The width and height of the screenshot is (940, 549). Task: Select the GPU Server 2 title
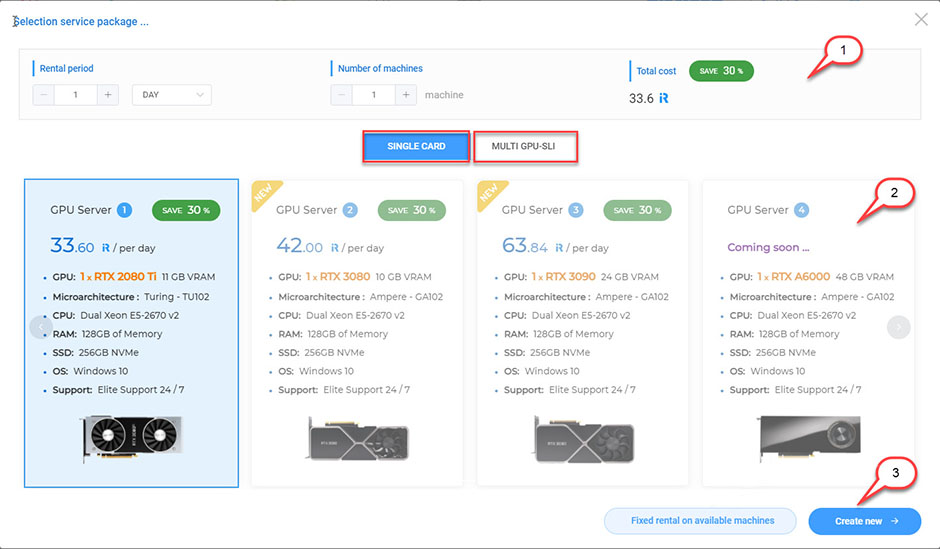point(307,210)
